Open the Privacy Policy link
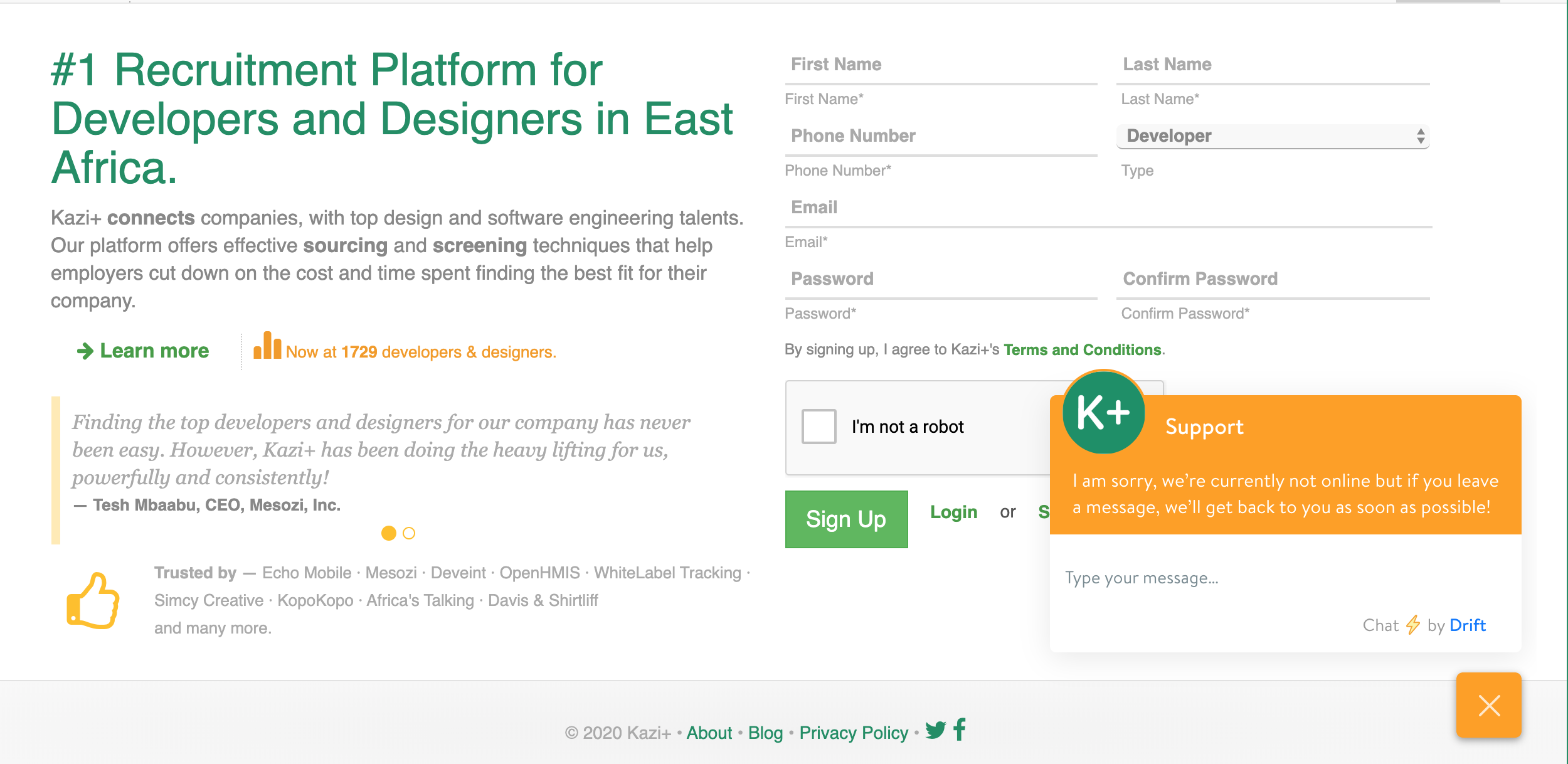This screenshot has height=764, width=1568. [854, 733]
